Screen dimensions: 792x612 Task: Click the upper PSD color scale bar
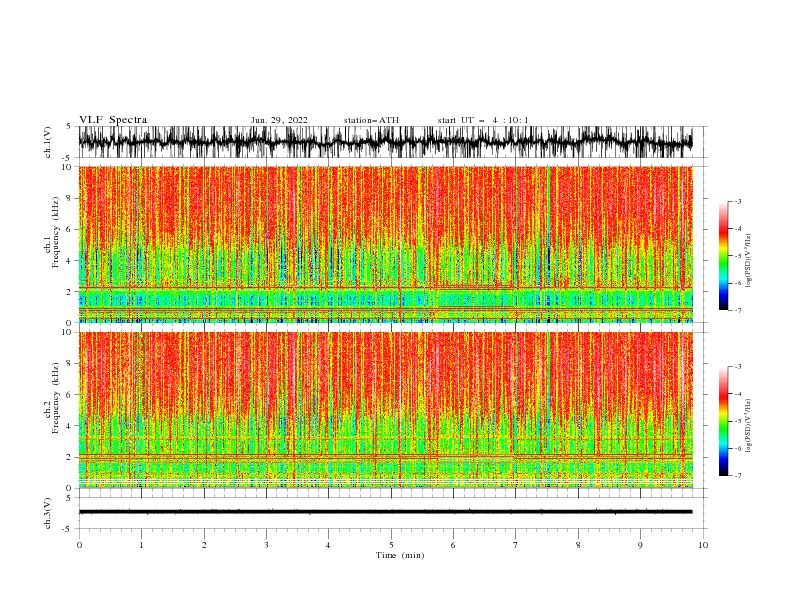tap(724, 256)
